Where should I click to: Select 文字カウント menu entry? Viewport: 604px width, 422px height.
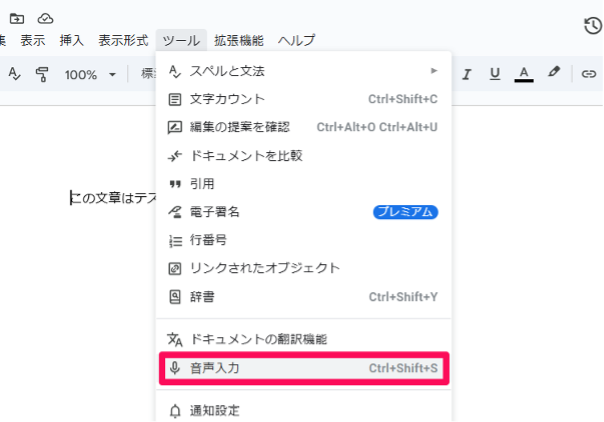304,99
